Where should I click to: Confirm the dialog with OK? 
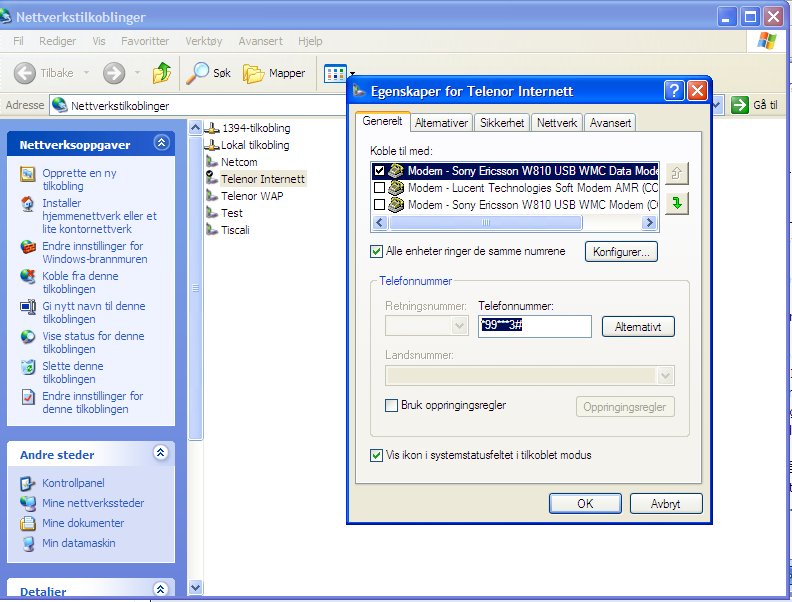(585, 504)
